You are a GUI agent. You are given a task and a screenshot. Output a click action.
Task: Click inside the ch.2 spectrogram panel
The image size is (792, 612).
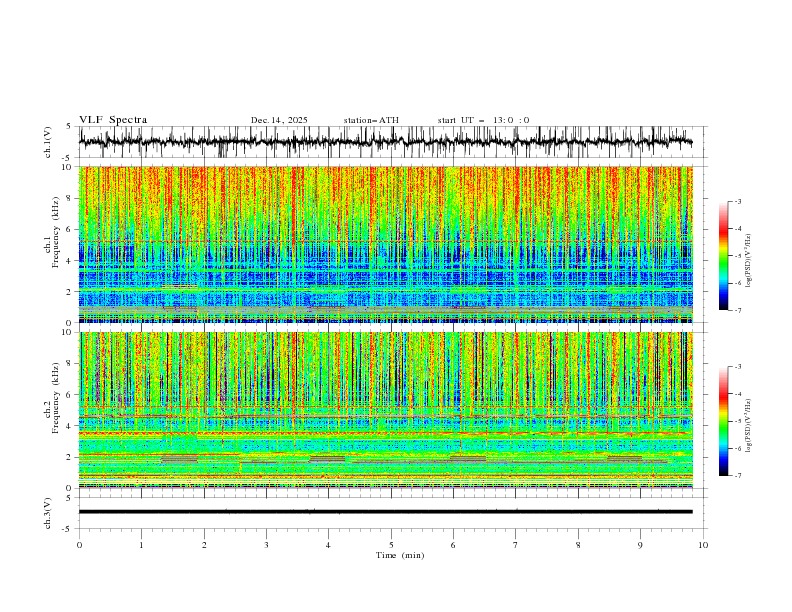[x=385, y=410]
